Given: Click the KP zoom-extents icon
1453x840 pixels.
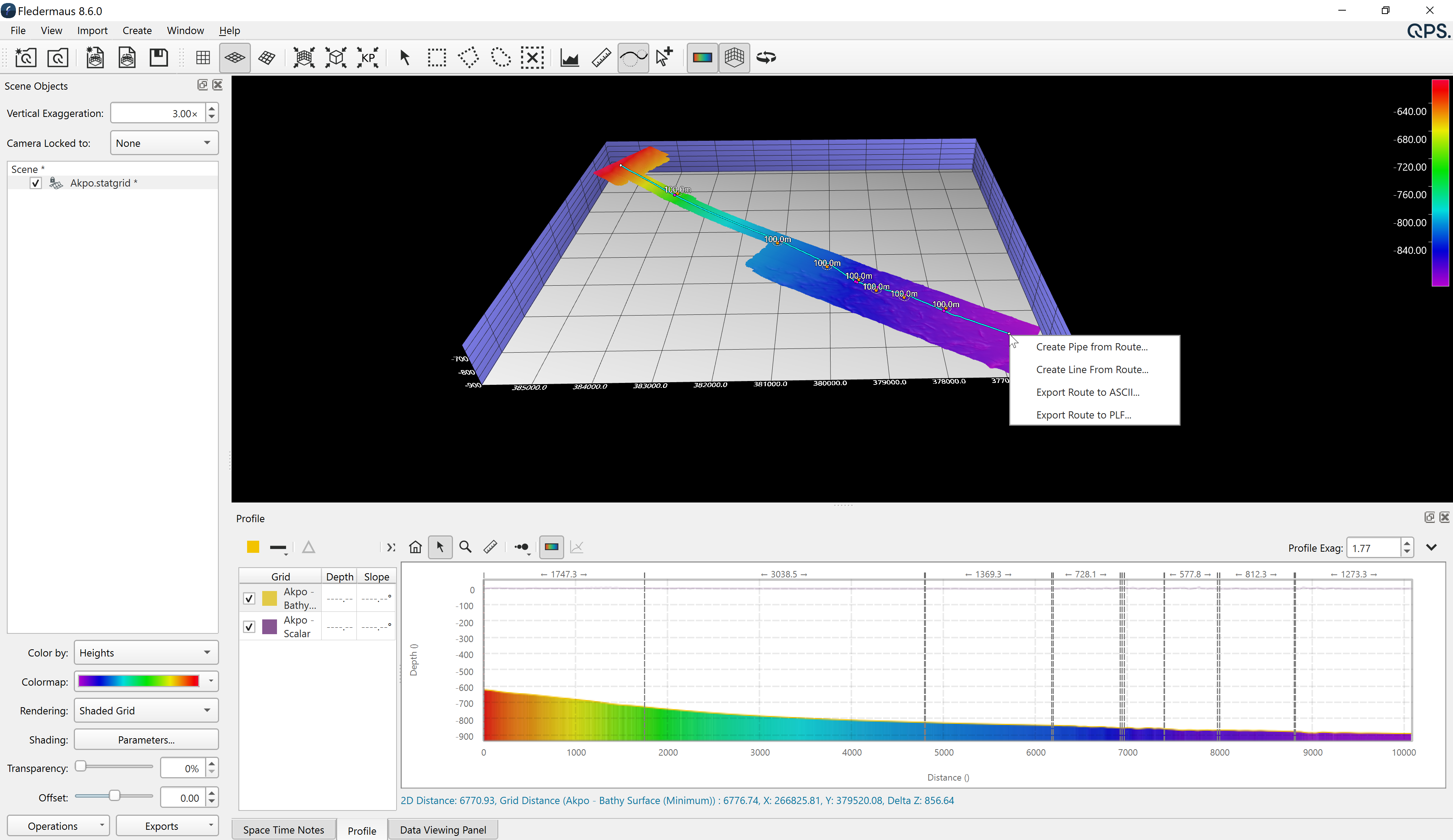Looking at the screenshot, I should [x=367, y=58].
